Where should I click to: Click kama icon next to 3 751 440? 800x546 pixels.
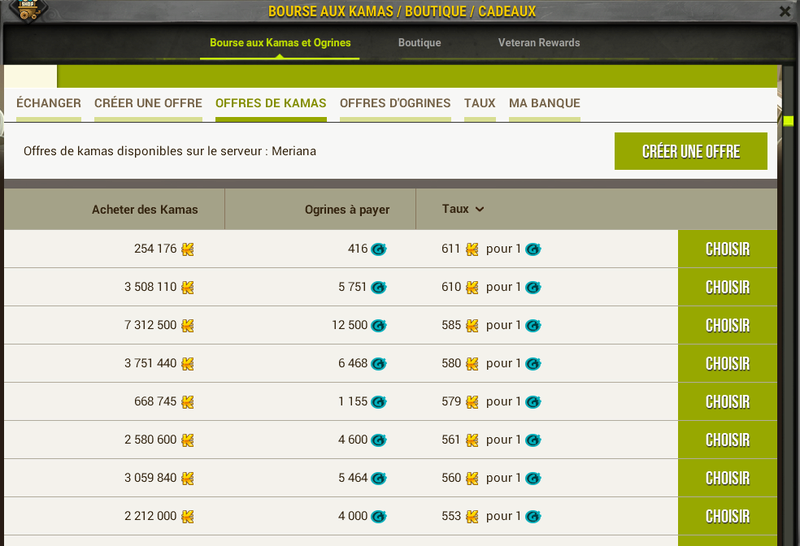tap(188, 364)
